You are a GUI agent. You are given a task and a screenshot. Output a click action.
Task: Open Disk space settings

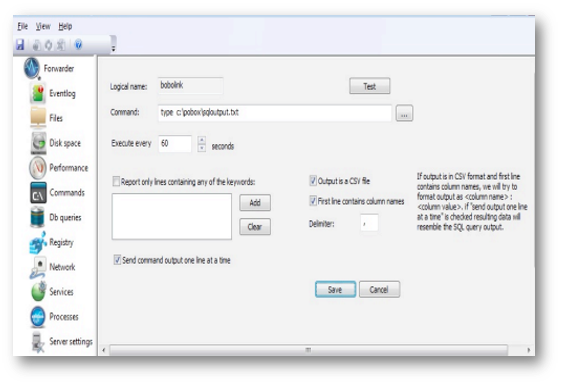56,143
